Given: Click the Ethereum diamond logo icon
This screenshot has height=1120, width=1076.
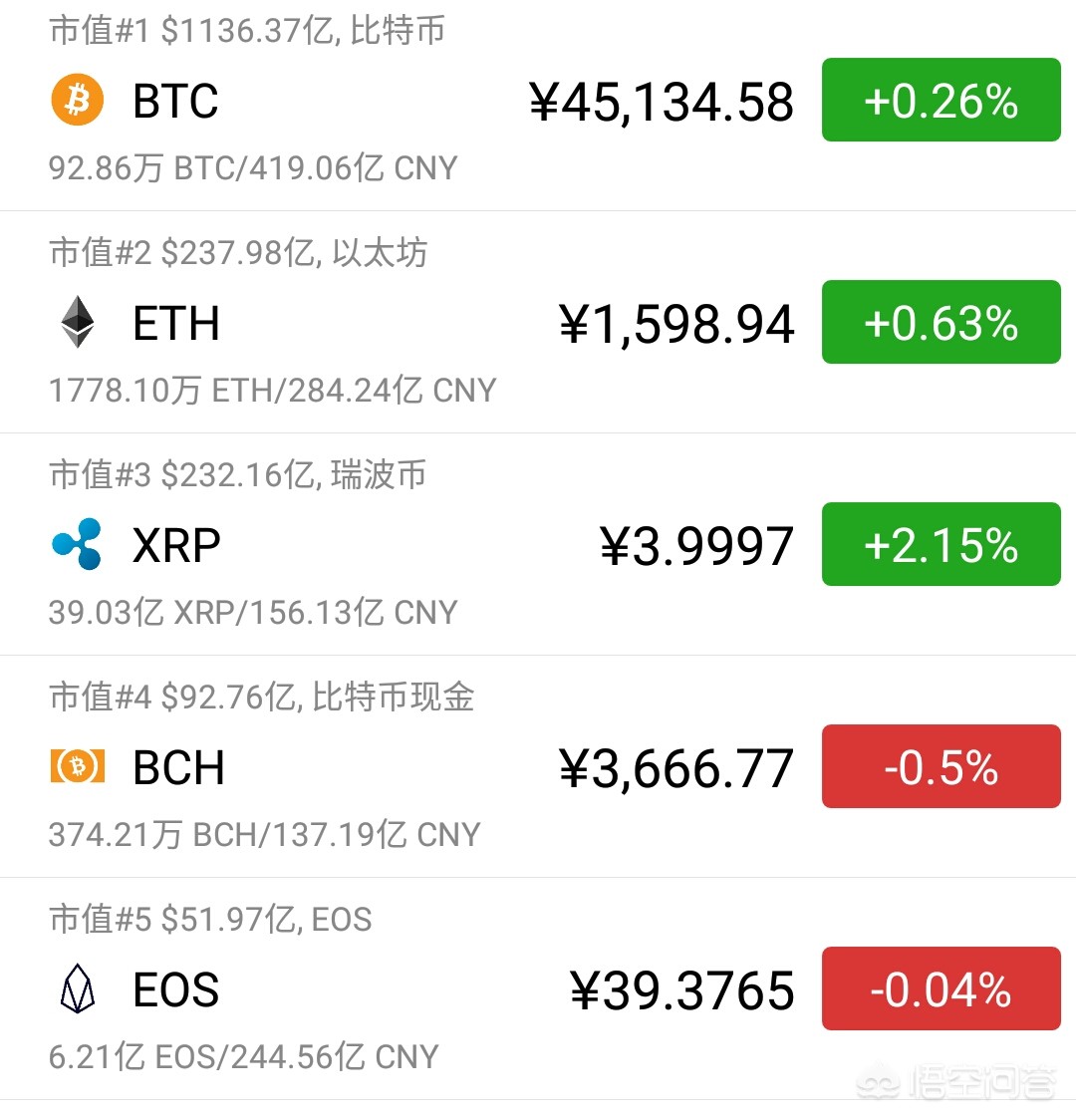Looking at the screenshot, I should (78, 322).
